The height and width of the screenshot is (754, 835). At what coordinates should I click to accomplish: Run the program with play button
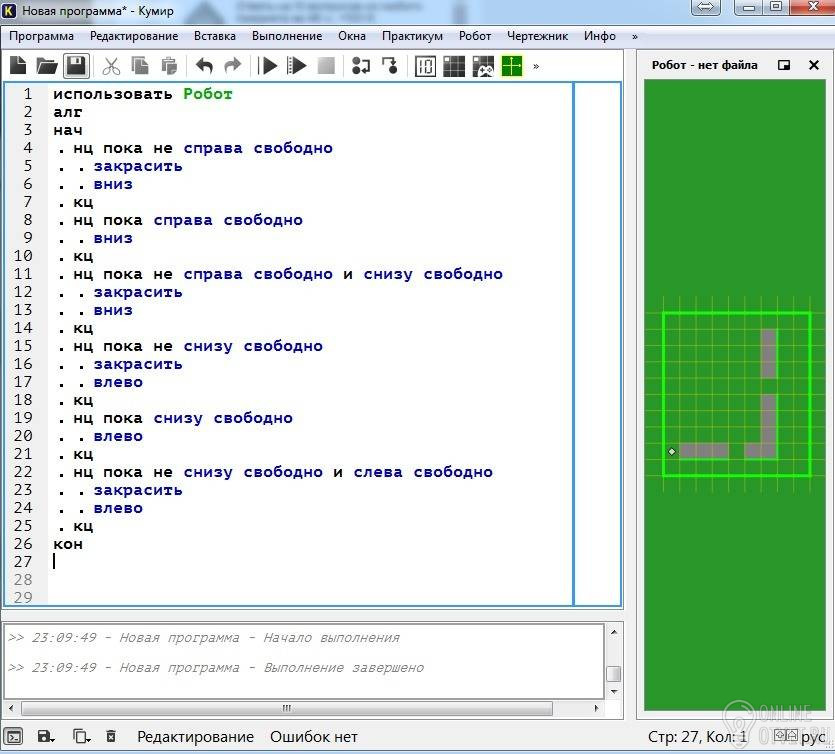coord(268,66)
